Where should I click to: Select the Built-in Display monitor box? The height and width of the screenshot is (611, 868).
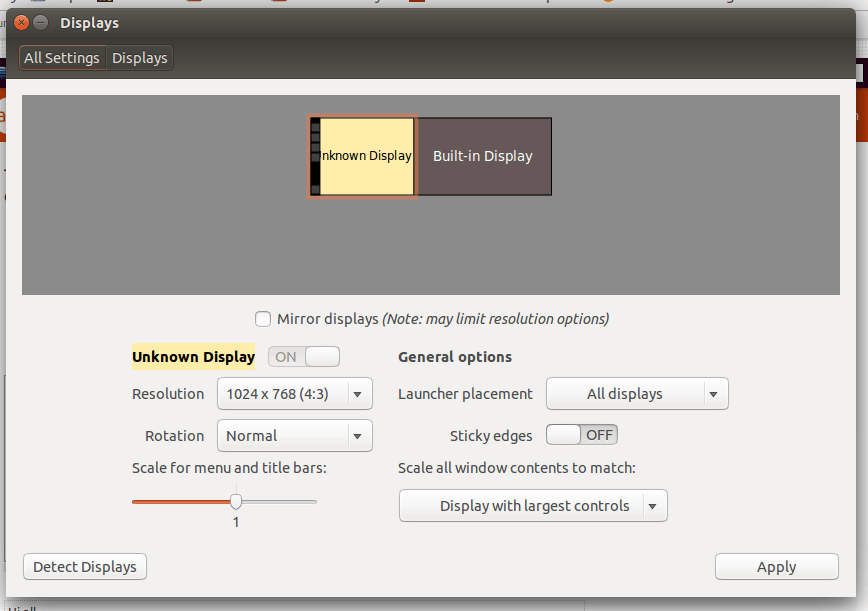click(x=483, y=157)
